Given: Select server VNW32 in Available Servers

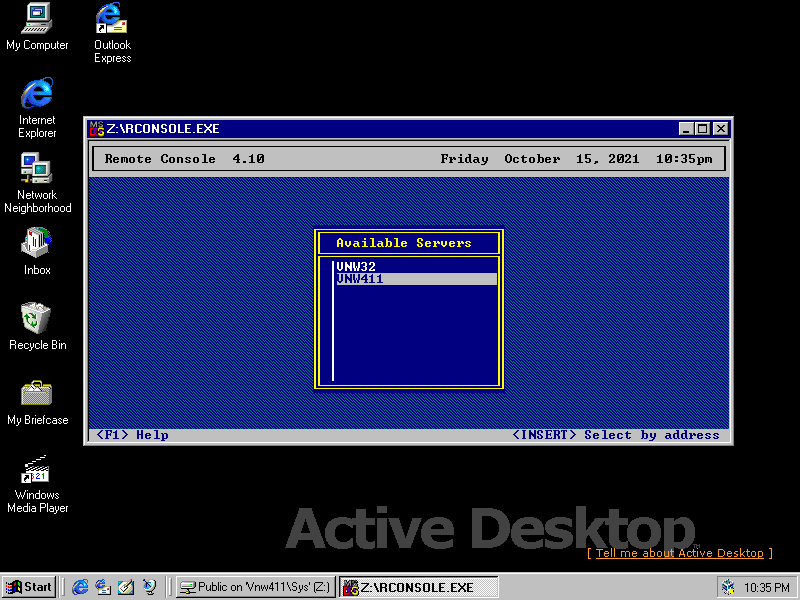Looking at the screenshot, I should (416, 266).
